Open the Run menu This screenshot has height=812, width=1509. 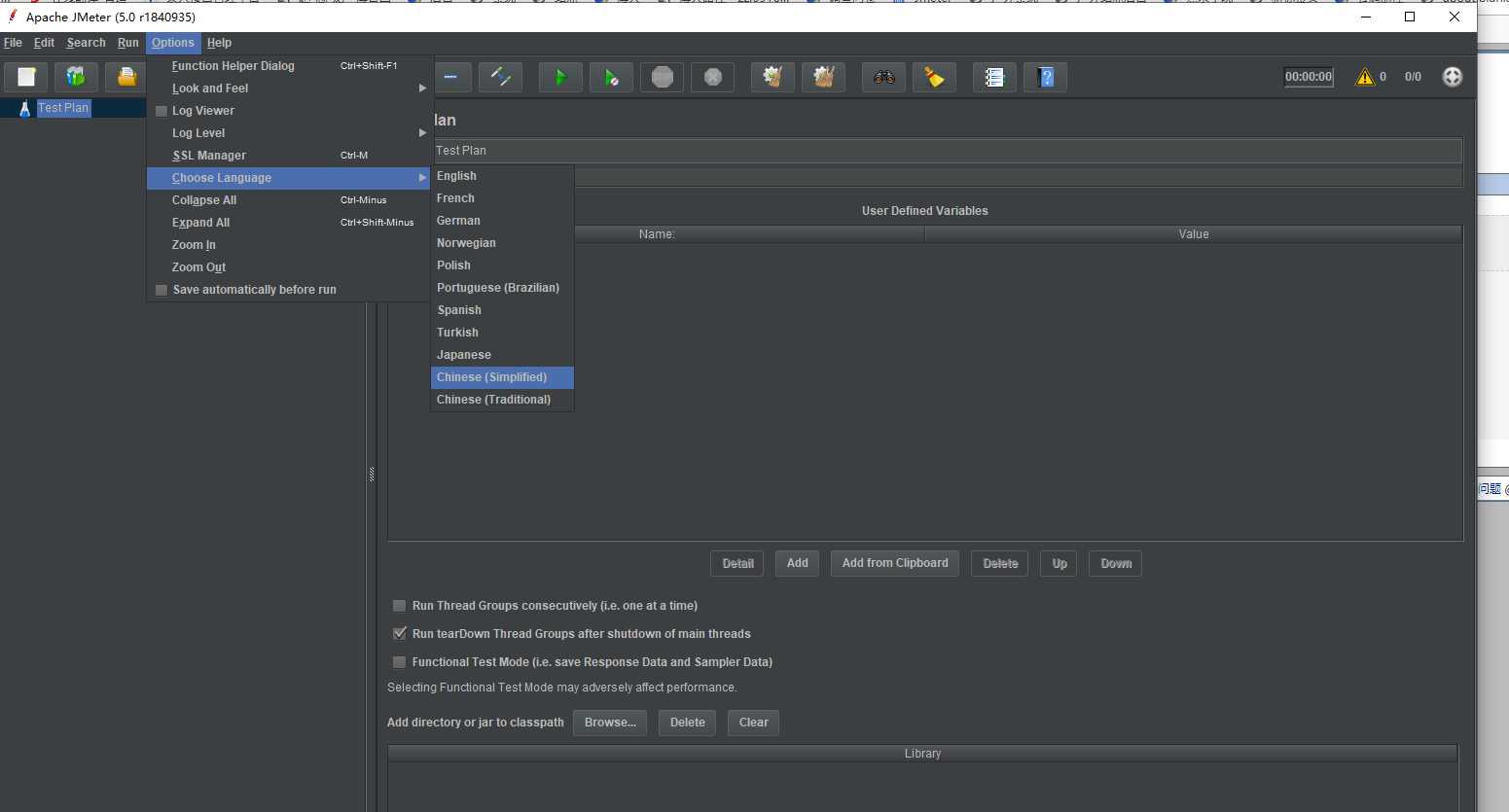click(128, 43)
